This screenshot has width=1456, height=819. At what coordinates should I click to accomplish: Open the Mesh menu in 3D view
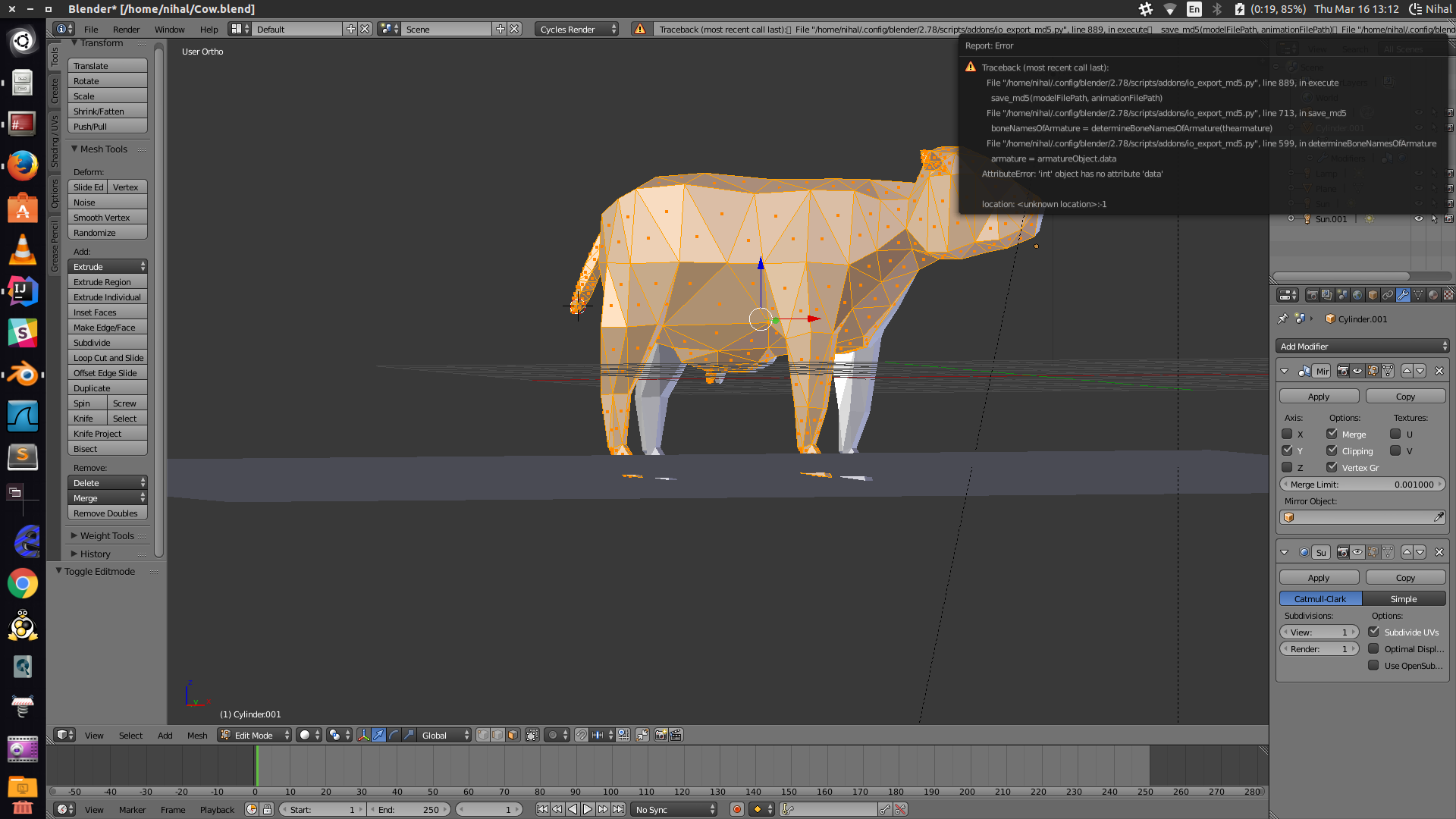(x=197, y=735)
